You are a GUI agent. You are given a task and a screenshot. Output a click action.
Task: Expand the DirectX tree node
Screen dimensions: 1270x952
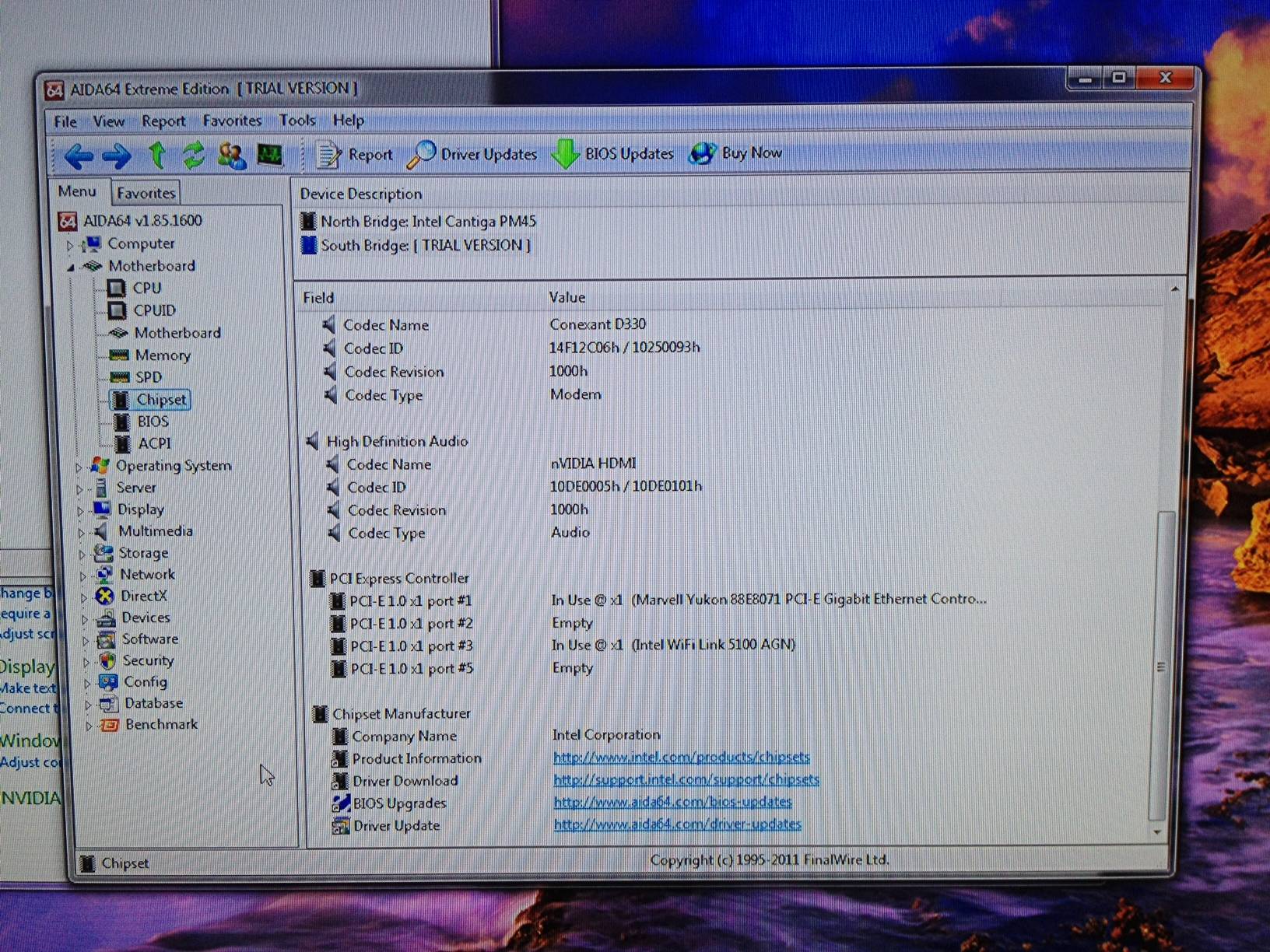click(x=83, y=597)
